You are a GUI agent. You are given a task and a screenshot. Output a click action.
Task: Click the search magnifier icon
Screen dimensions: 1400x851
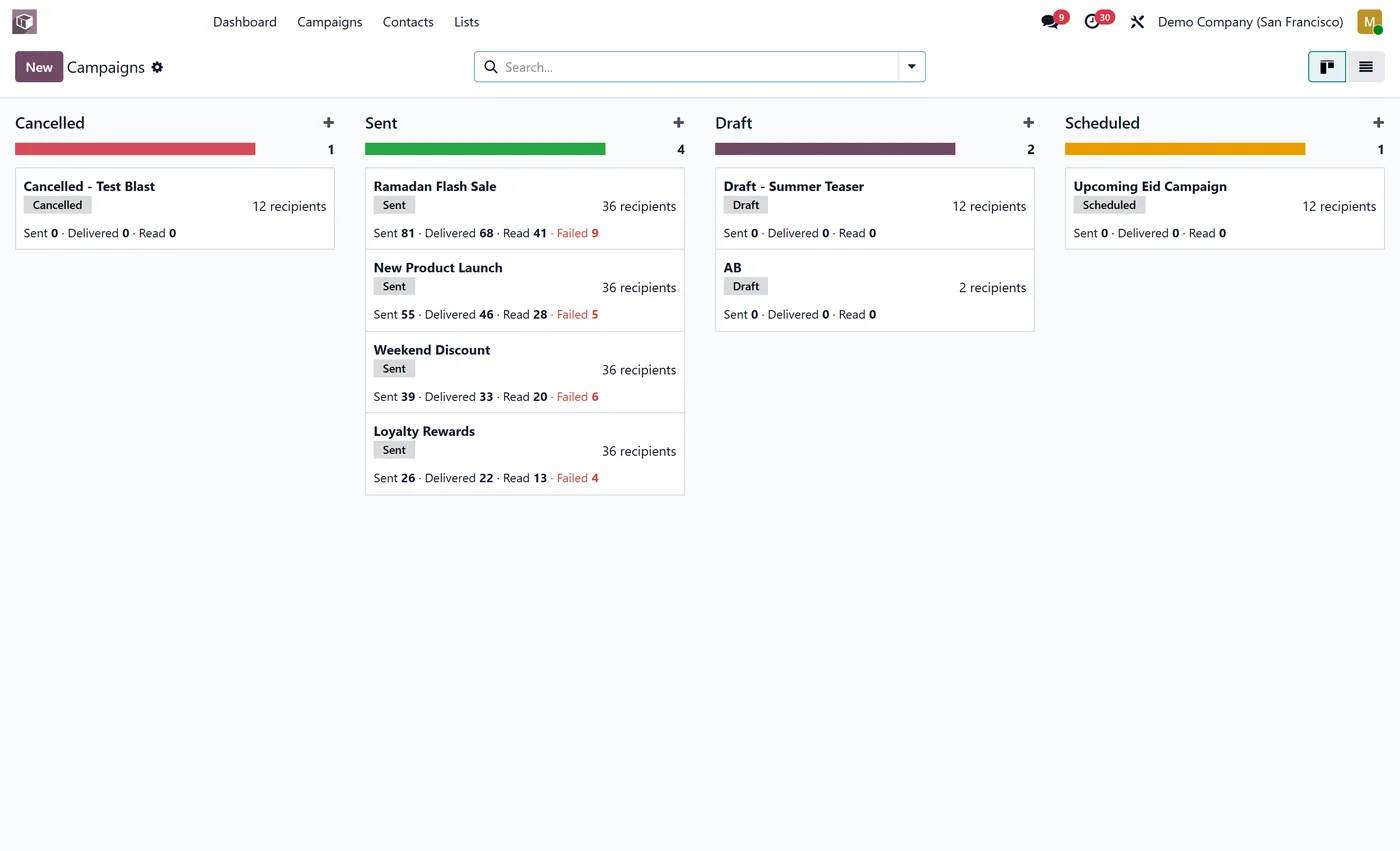tap(490, 67)
